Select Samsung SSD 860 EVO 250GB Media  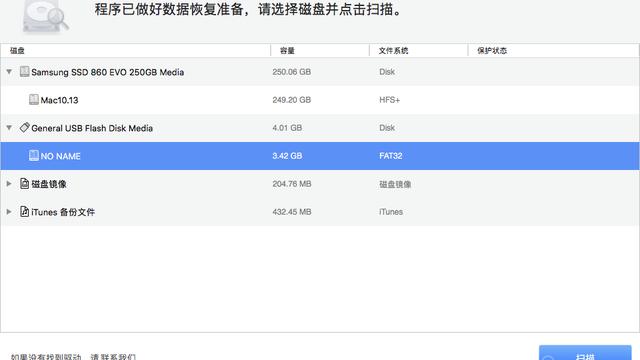click(108, 72)
